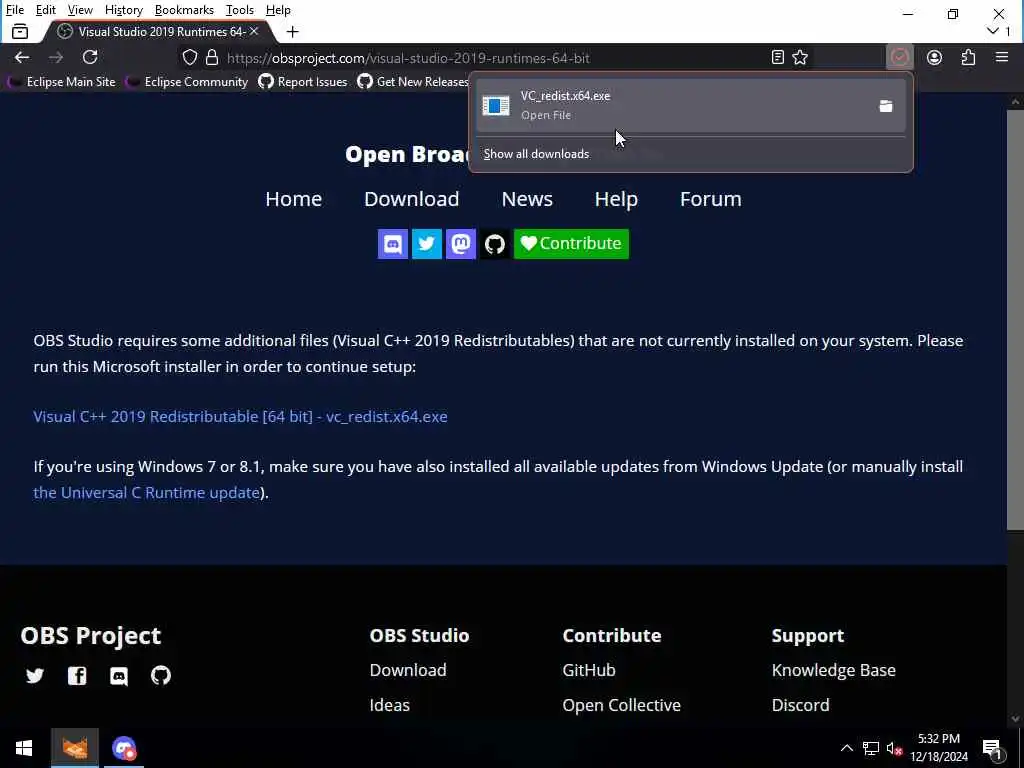Screen dimensions: 1024x768
Task: Open the Knowledge Base footer link
Action: pos(833,670)
